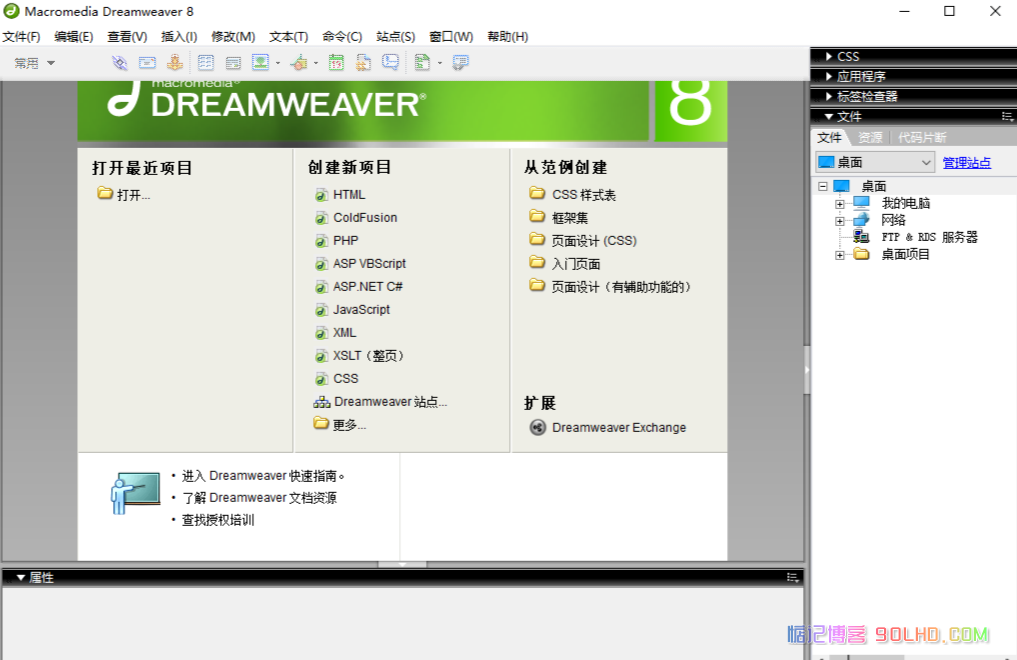Image resolution: width=1017 pixels, height=660 pixels.
Task: Click the Server-Side Include icon
Action: point(363,63)
